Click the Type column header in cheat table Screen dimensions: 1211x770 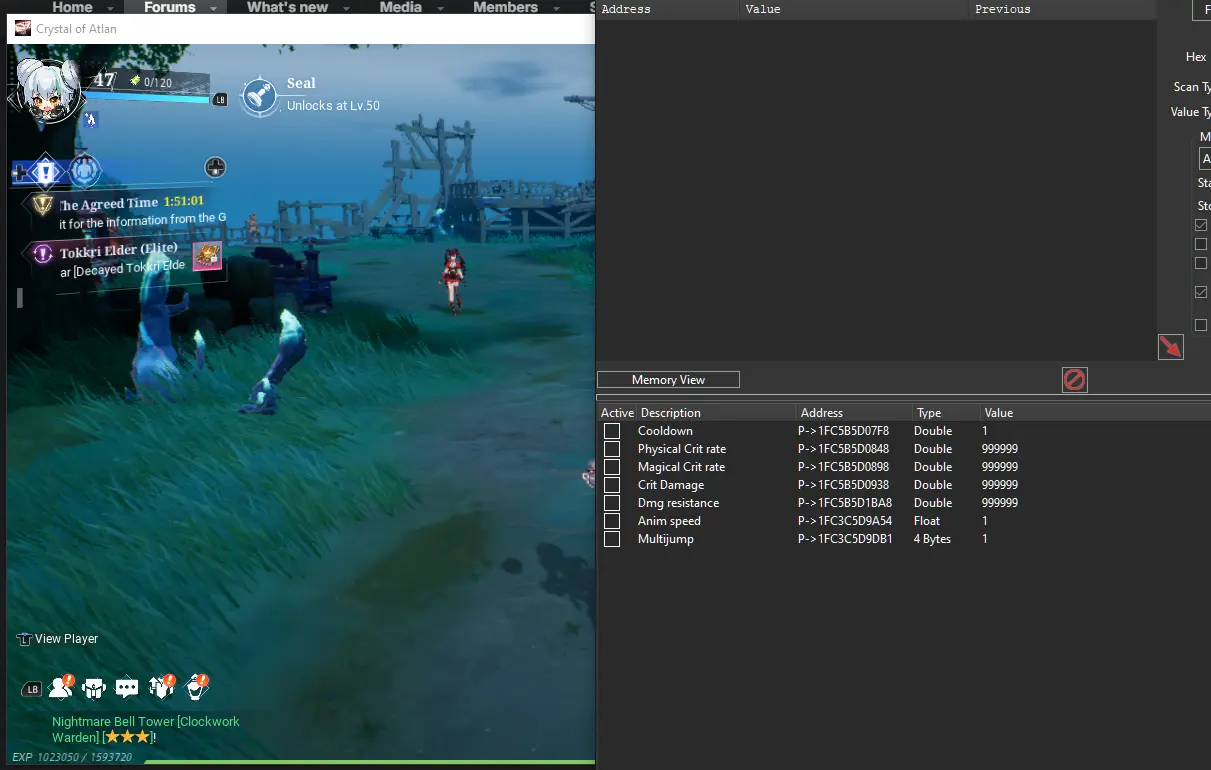click(x=946, y=413)
